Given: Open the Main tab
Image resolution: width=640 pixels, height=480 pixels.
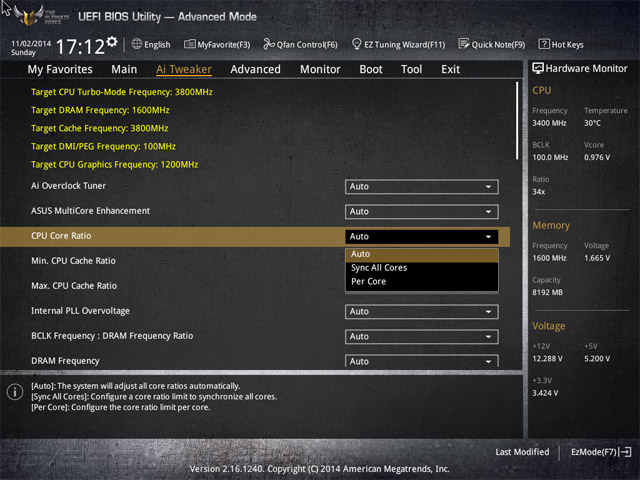Looking at the screenshot, I should (x=124, y=69).
